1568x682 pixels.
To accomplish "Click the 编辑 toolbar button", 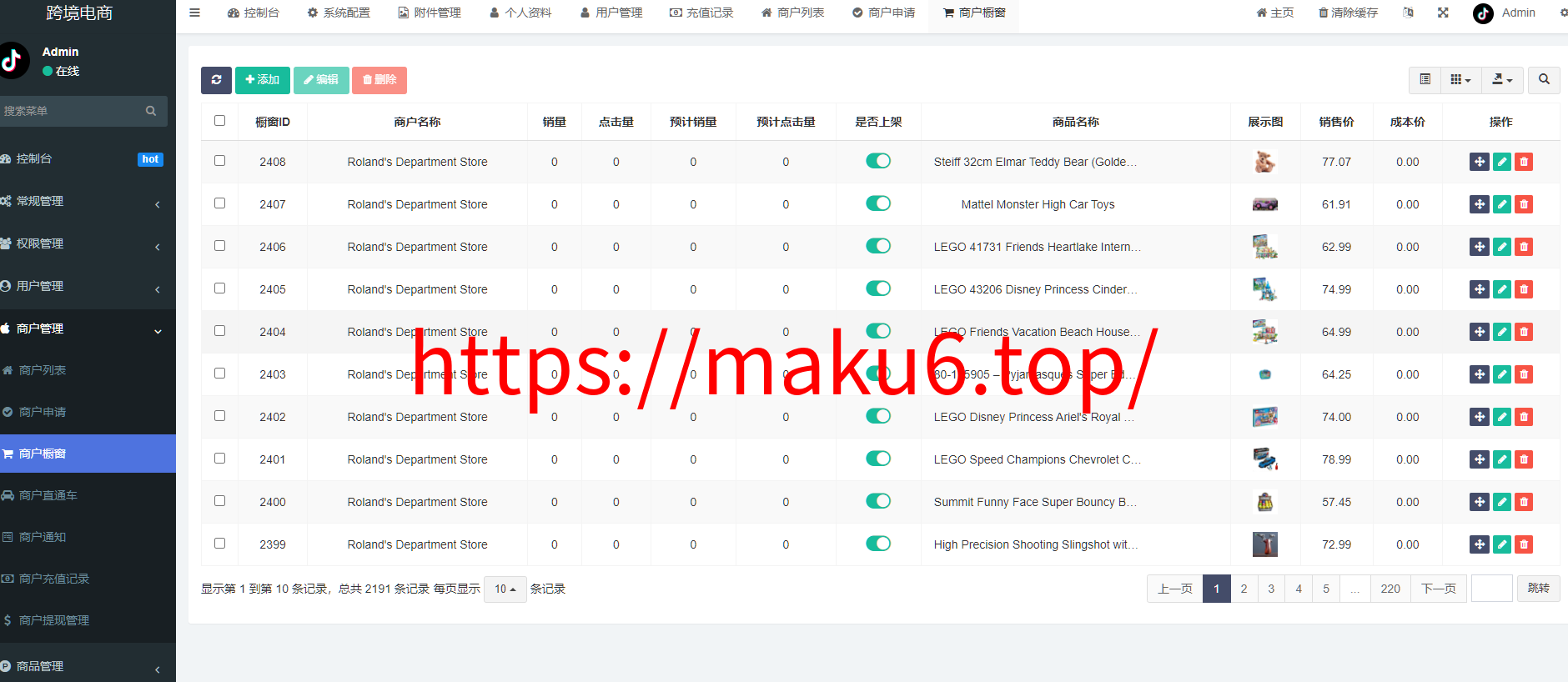I will point(321,80).
